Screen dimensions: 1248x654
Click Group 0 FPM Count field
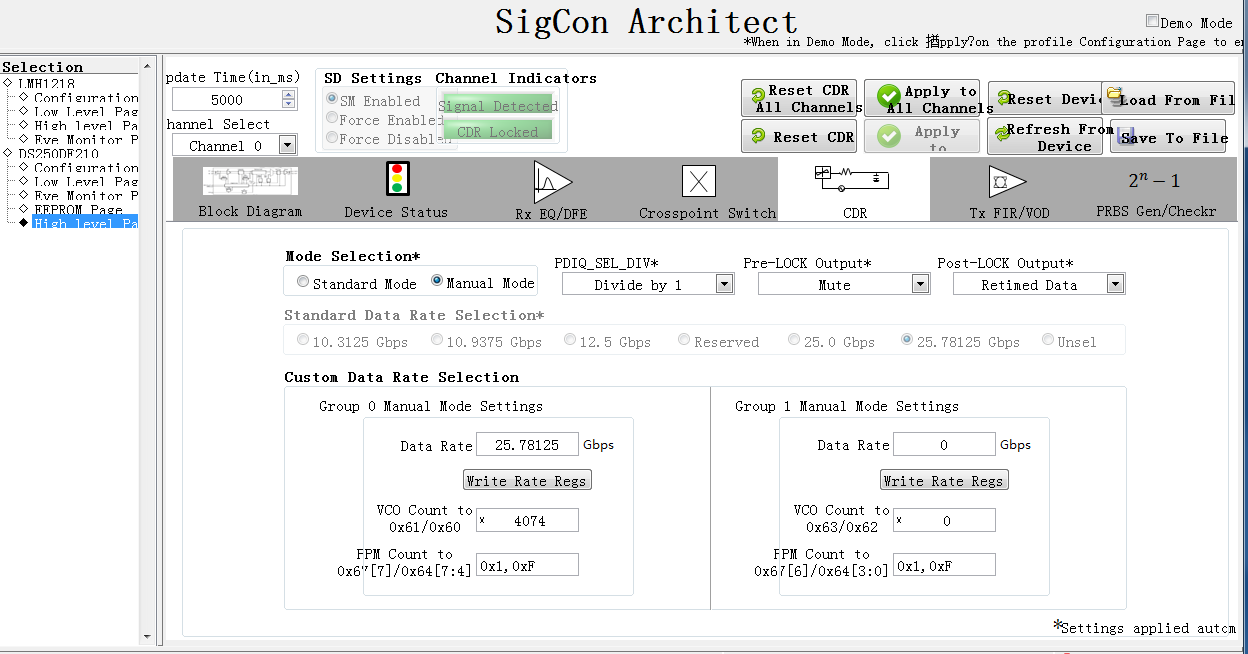pos(528,565)
